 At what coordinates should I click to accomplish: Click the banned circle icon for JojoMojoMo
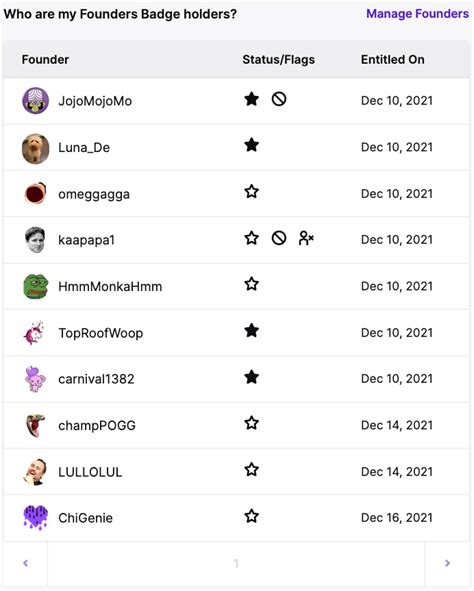pos(279,99)
